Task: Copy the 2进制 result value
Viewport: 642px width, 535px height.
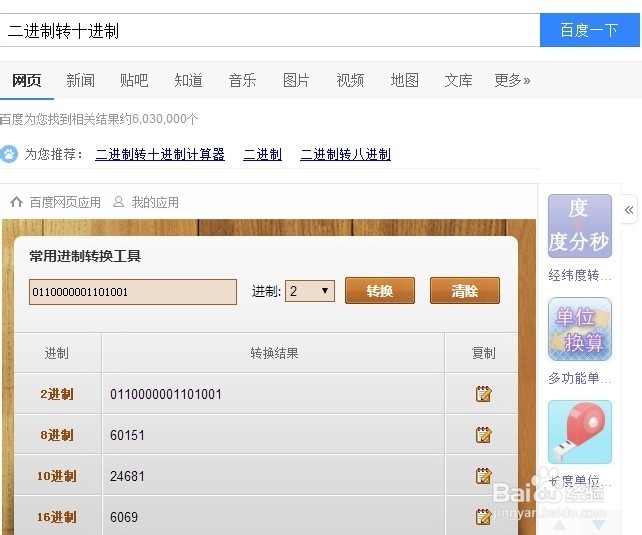Action: click(483, 394)
